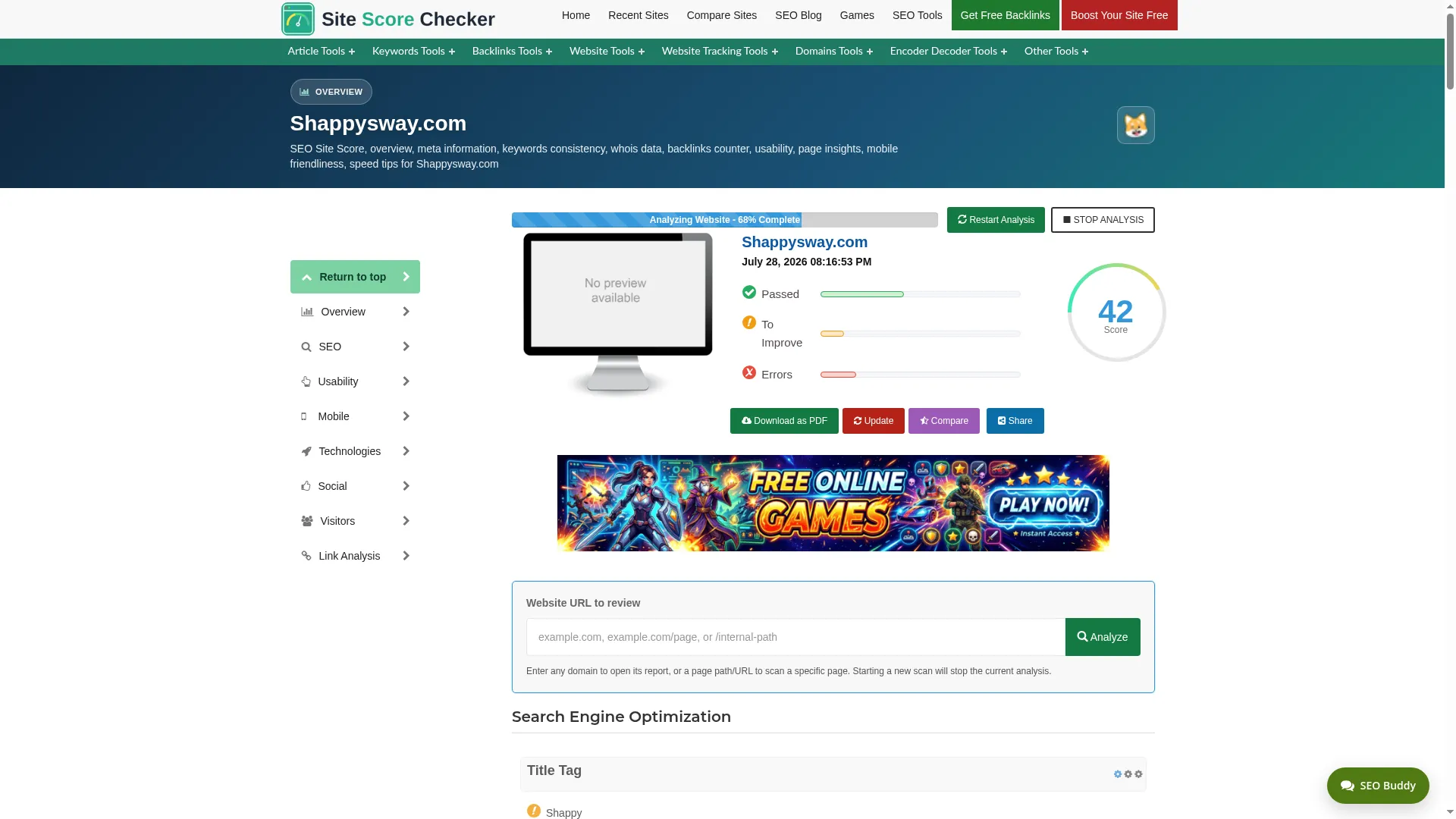The width and height of the screenshot is (1456, 819).
Task: Select the orange To Improve warning icon
Action: point(749,323)
